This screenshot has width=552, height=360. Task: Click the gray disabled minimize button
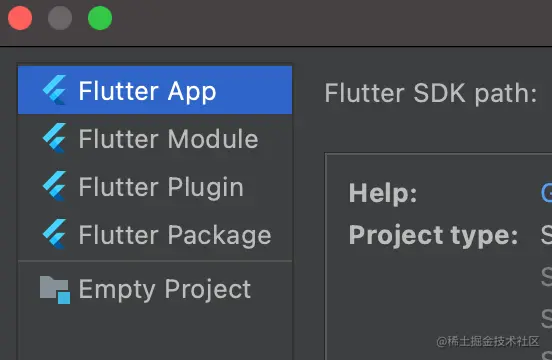(x=60, y=18)
